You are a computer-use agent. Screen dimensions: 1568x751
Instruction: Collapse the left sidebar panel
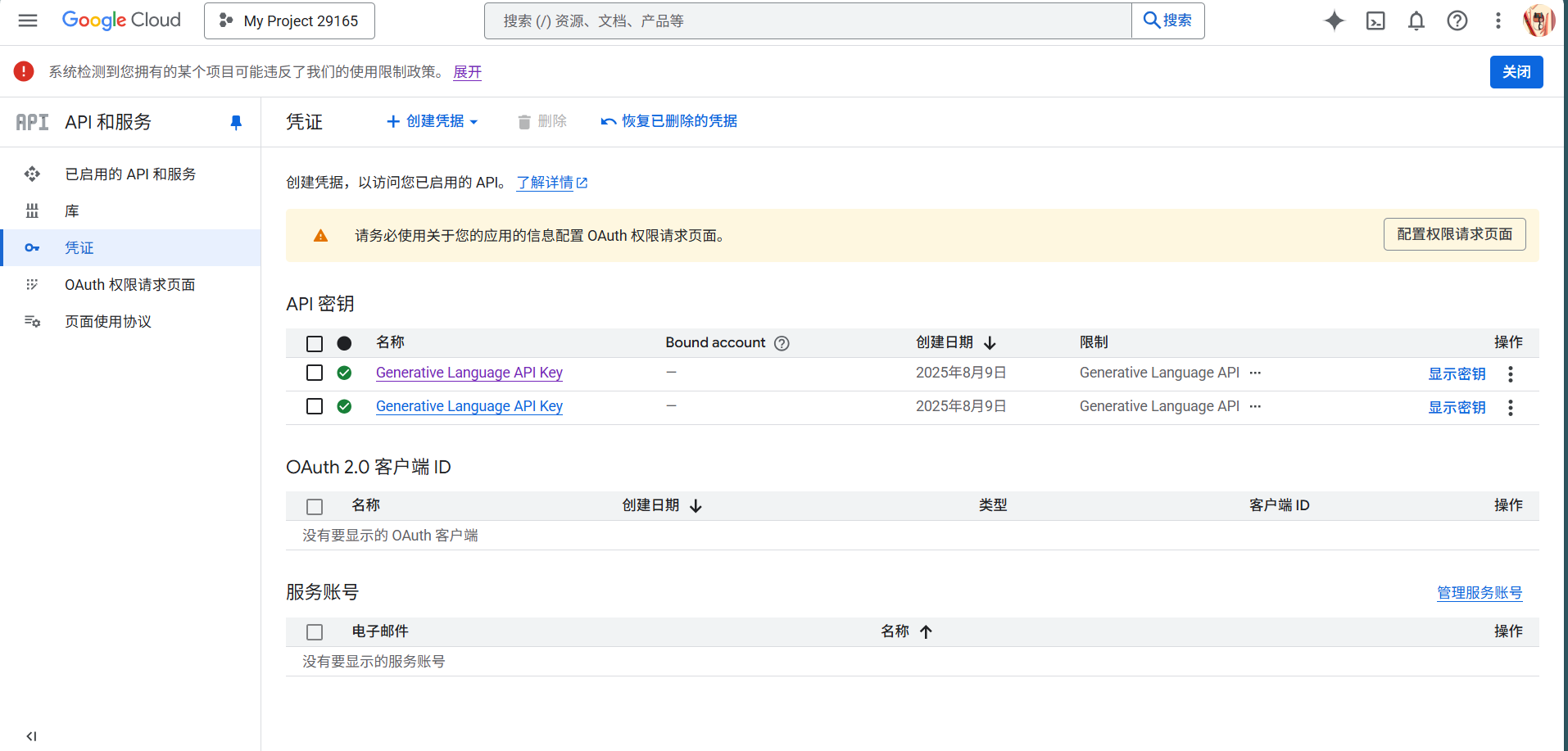pos(31,735)
